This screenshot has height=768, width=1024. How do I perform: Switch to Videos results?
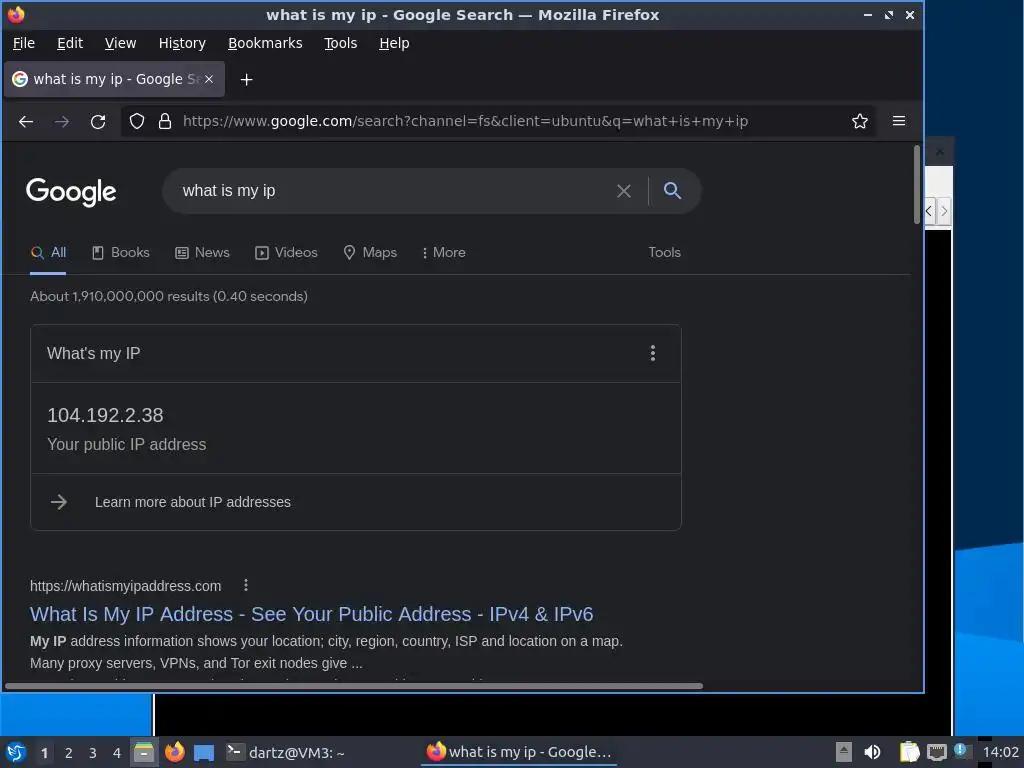point(286,253)
